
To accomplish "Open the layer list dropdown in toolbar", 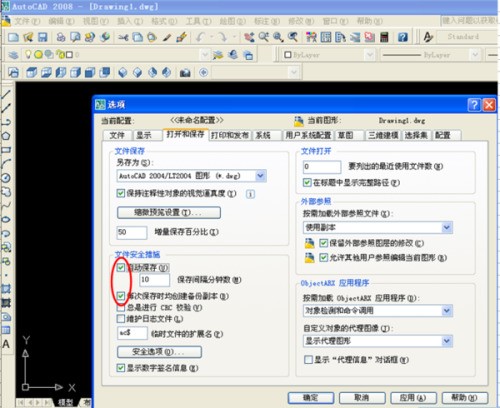I will [205, 55].
